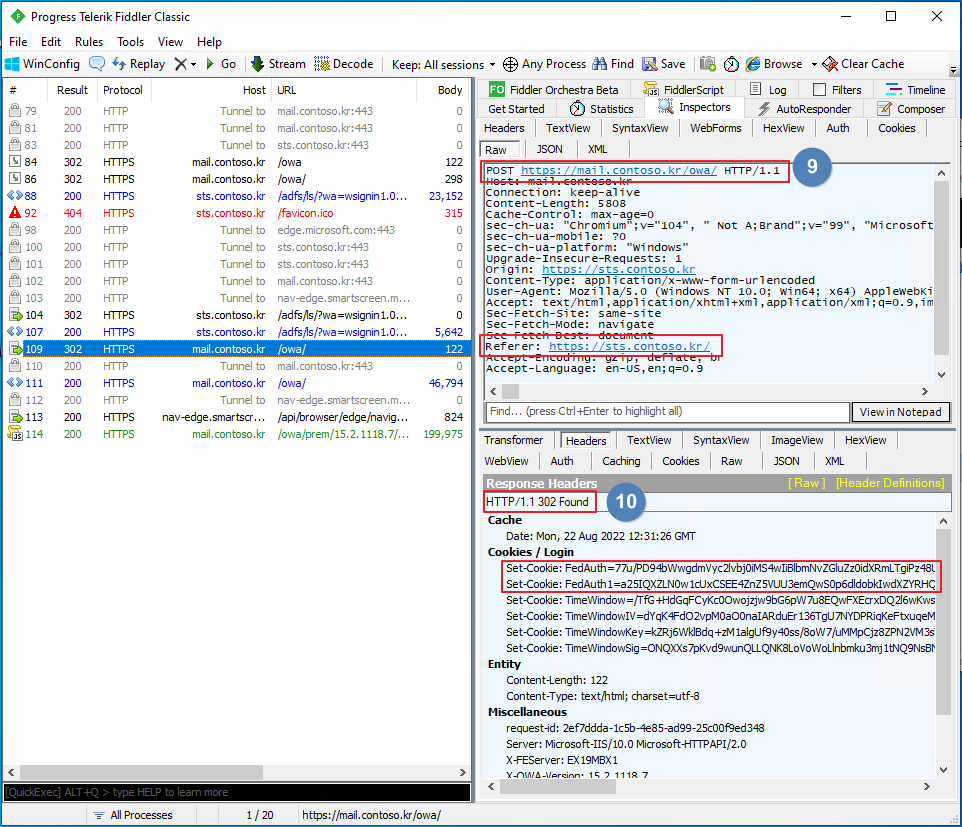
Task: Select session 84 redirect row icon
Action: pyautogui.click(x=15, y=162)
